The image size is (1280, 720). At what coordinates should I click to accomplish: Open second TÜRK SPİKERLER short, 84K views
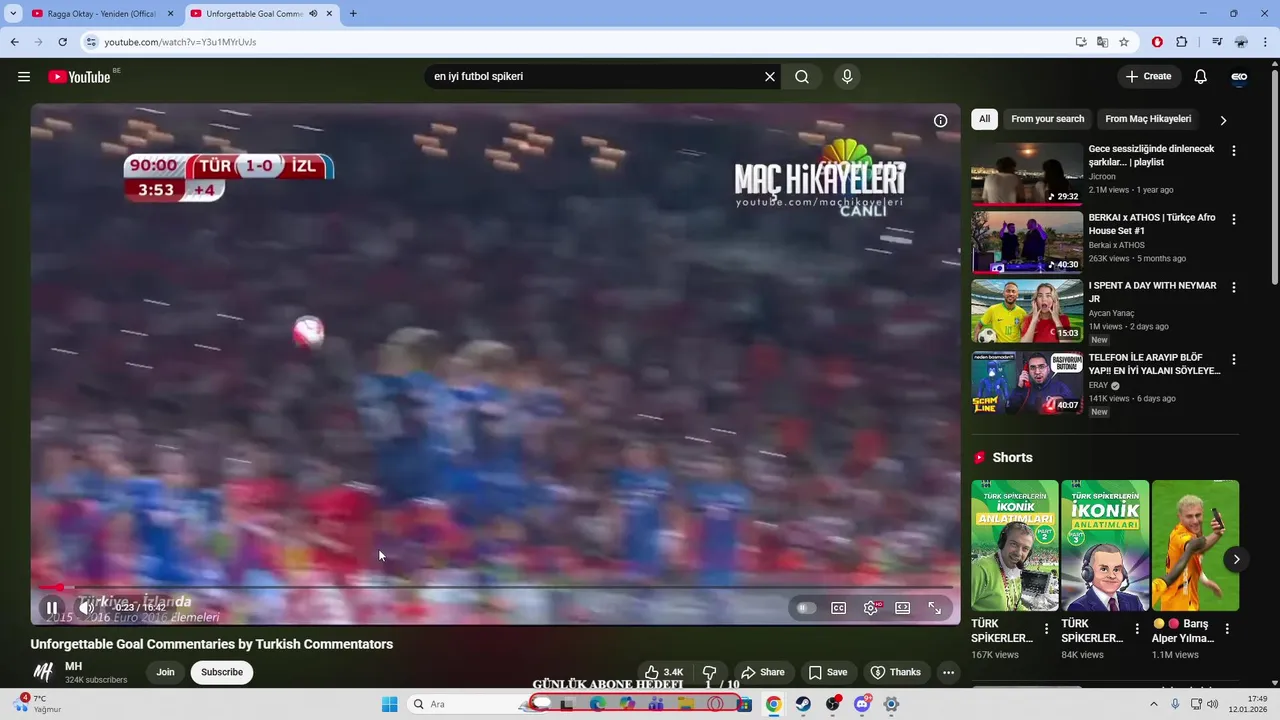click(x=1104, y=545)
